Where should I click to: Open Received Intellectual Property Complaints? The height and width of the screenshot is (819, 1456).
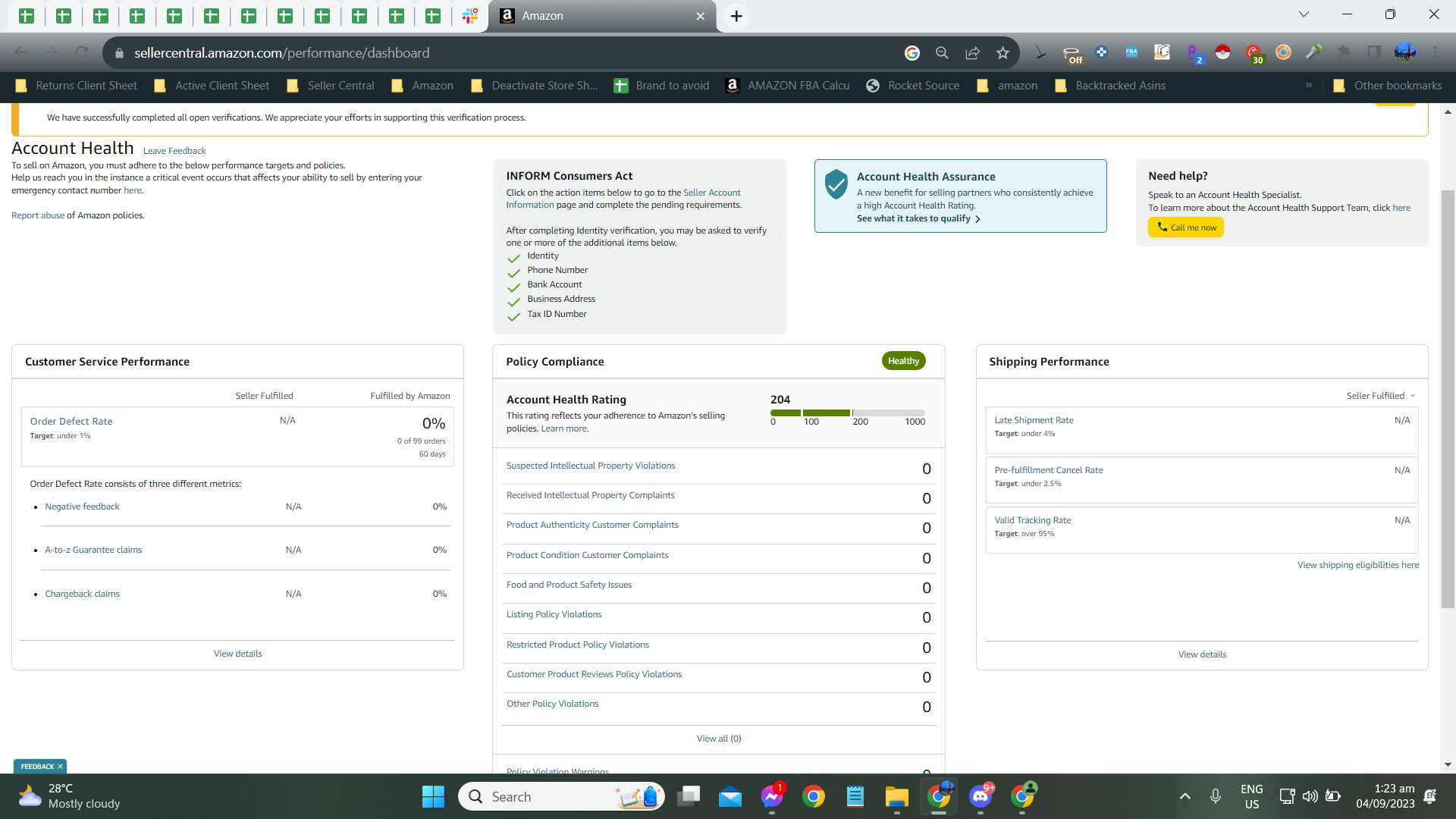(x=590, y=495)
